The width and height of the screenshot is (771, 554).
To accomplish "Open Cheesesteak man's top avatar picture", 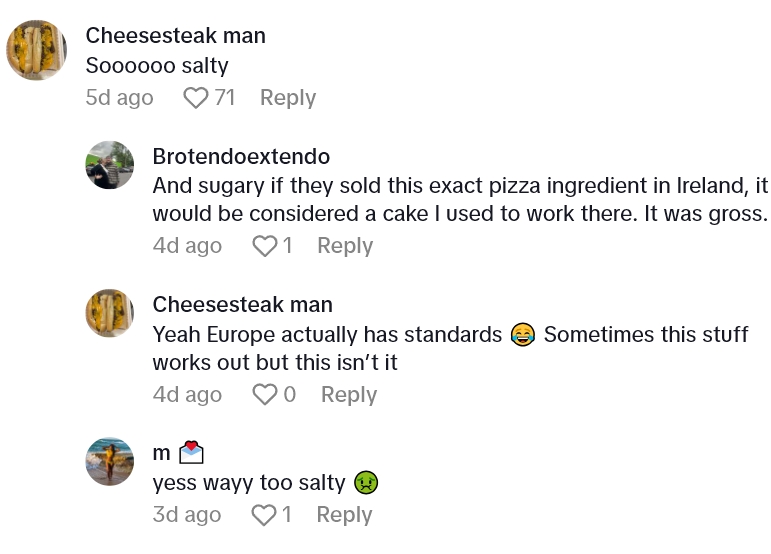I will [x=36, y=50].
